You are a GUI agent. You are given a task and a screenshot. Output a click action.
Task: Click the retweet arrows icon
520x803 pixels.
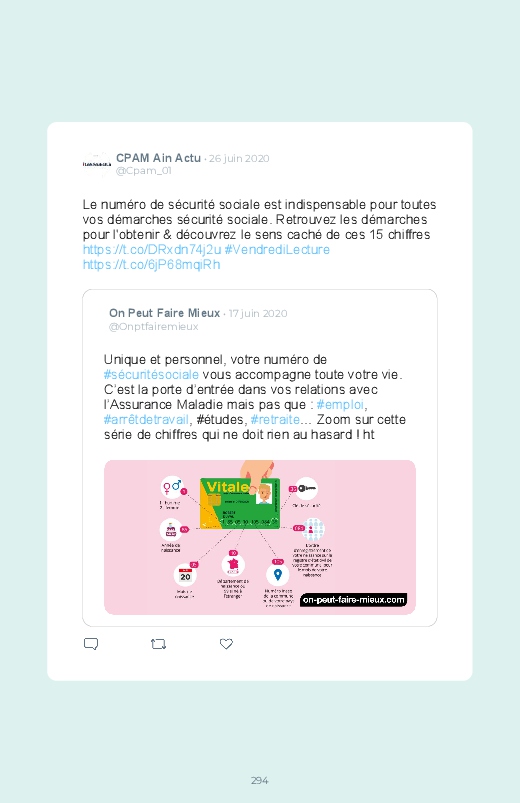pyautogui.click(x=158, y=644)
